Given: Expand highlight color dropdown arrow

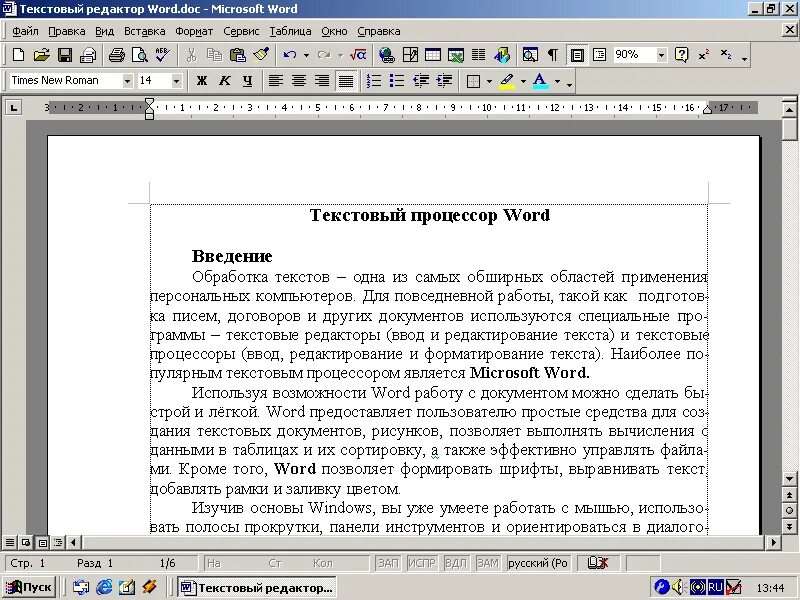Looking at the screenshot, I should tap(523, 81).
